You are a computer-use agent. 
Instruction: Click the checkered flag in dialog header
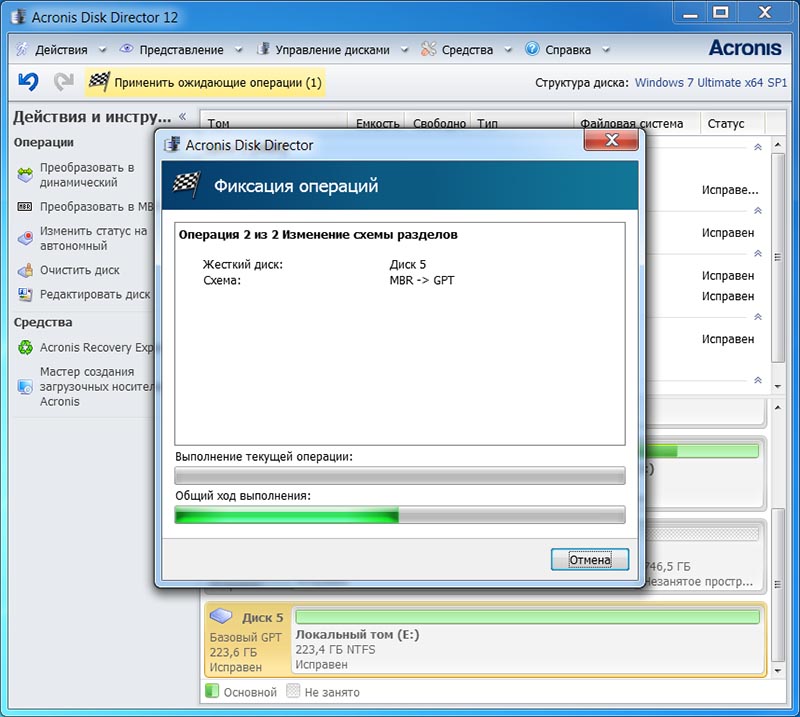[x=186, y=185]
